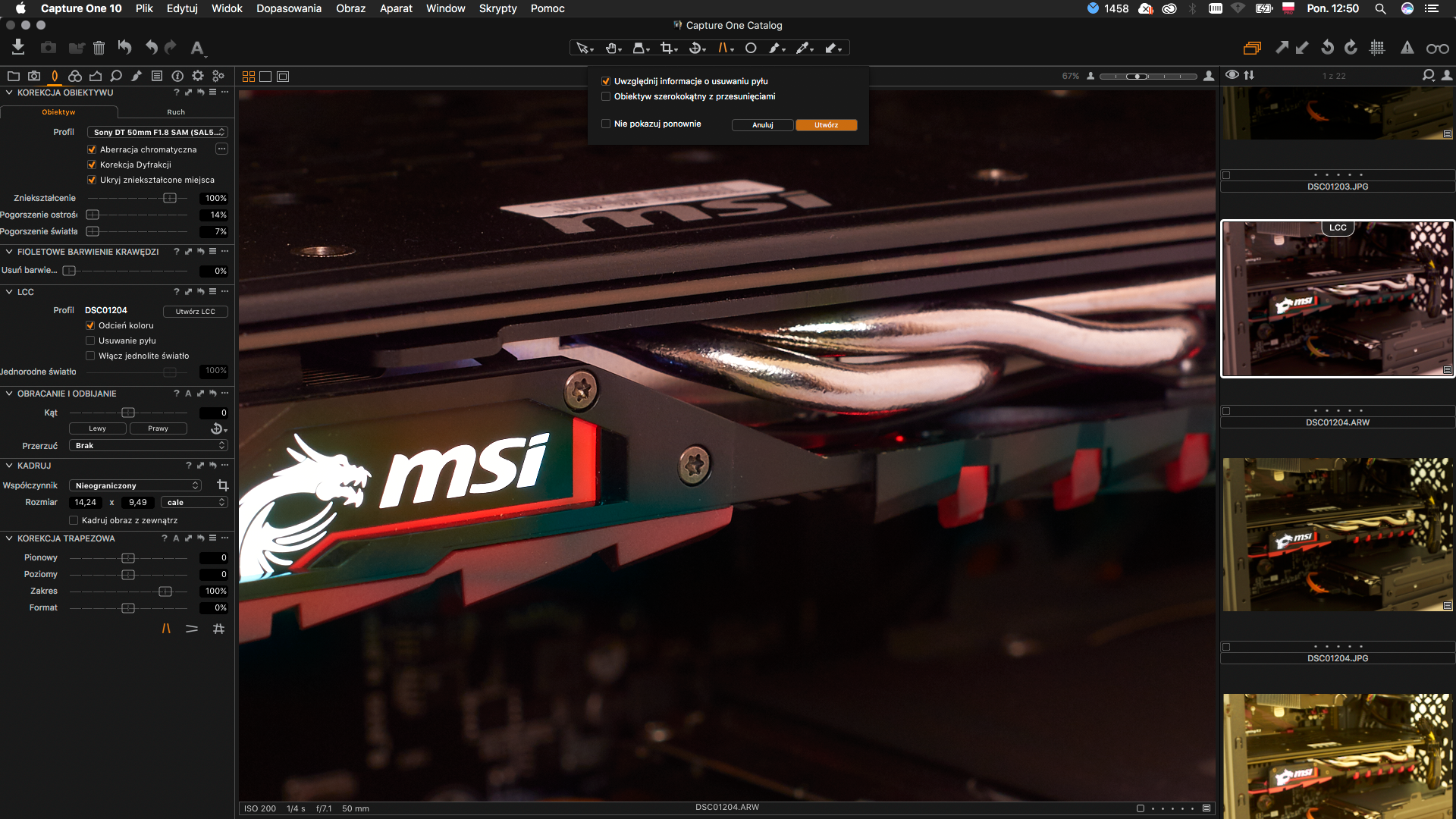The width and height of the screenshot is (1456, 819).
Task: Open the Lens tool tab icon
Action: 55,76
